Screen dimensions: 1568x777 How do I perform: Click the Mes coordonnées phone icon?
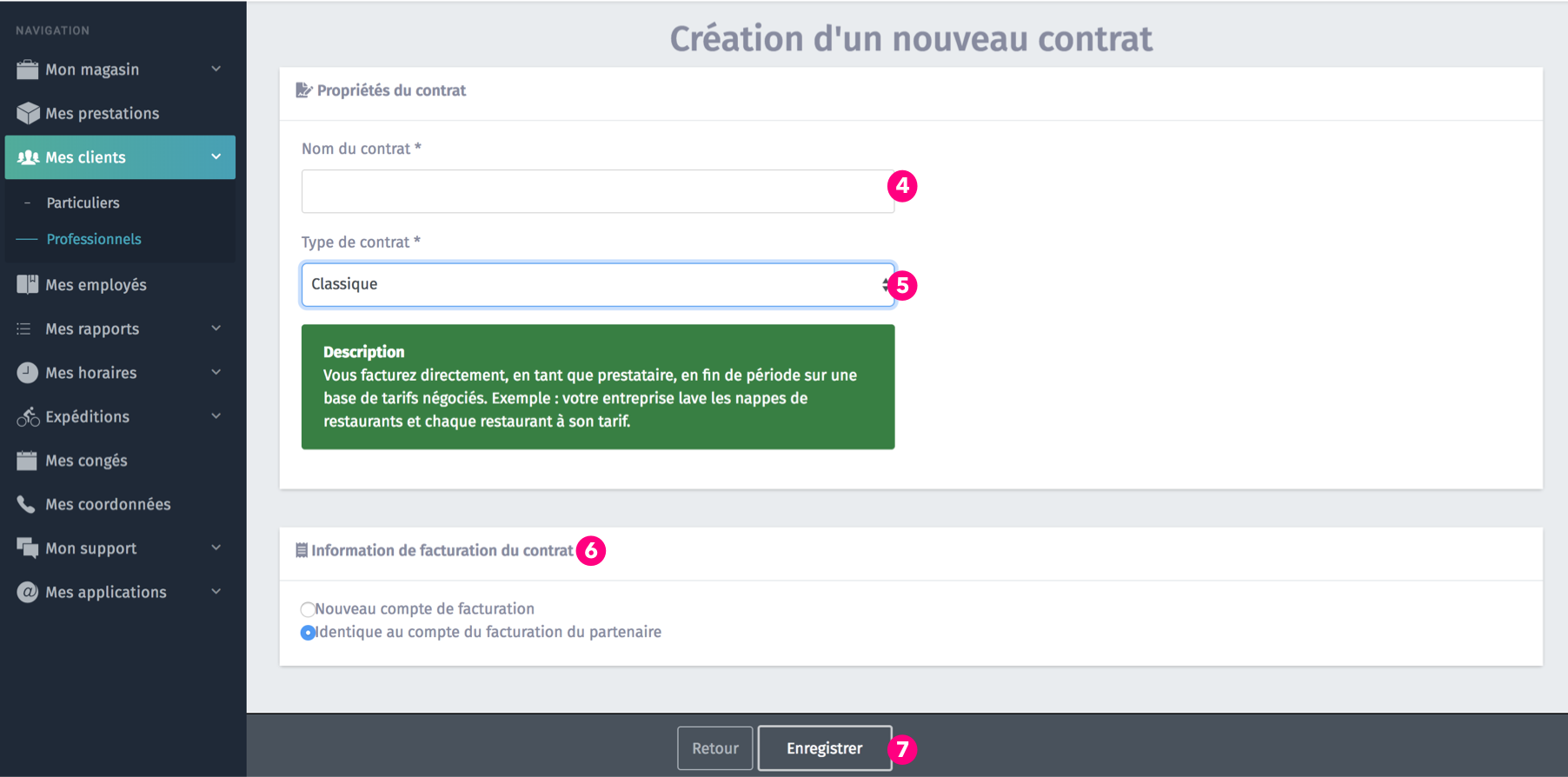[27, 504]
